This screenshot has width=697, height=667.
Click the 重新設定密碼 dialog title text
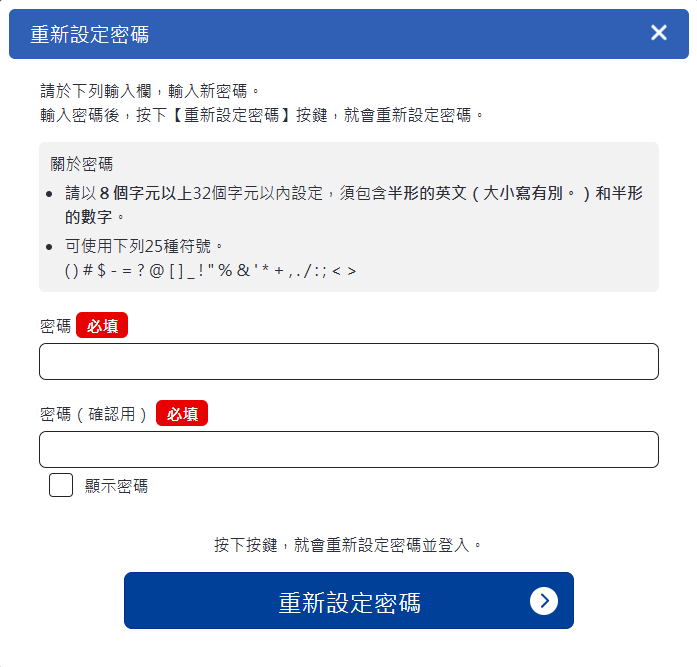90,34
